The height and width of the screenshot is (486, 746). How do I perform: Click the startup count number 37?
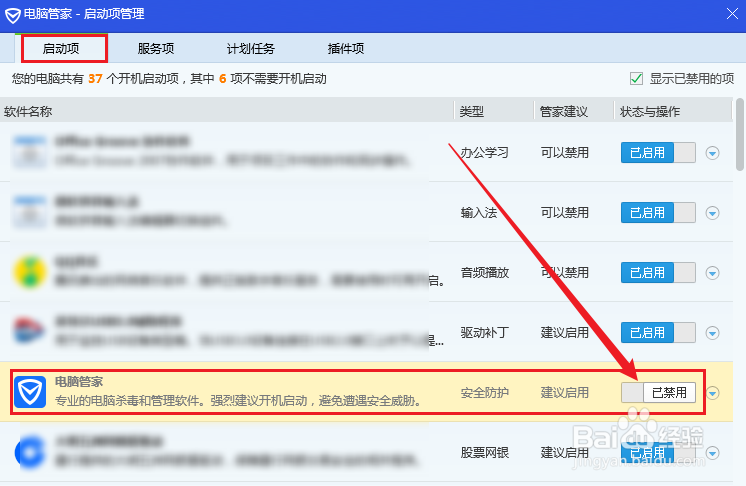coord(95,78)
